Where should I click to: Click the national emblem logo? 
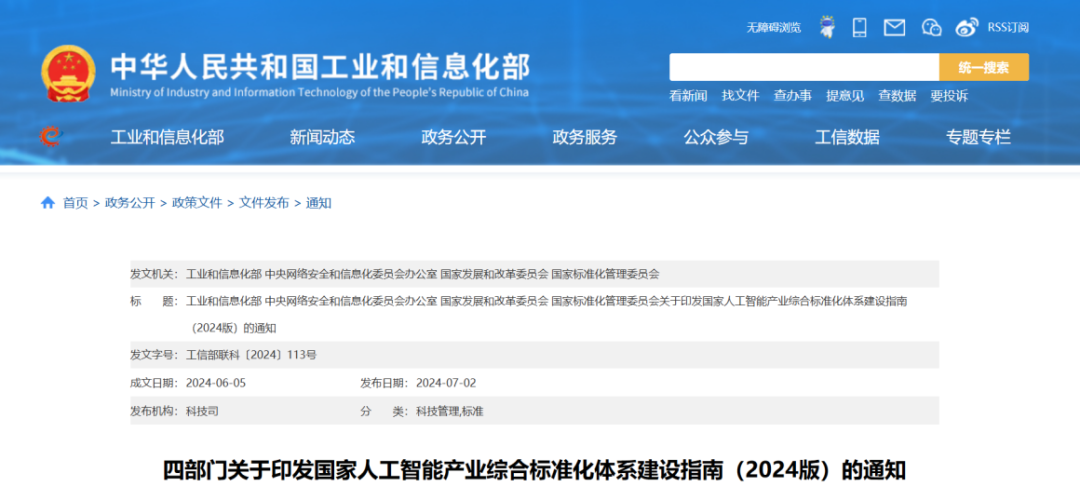pos(69,74)
